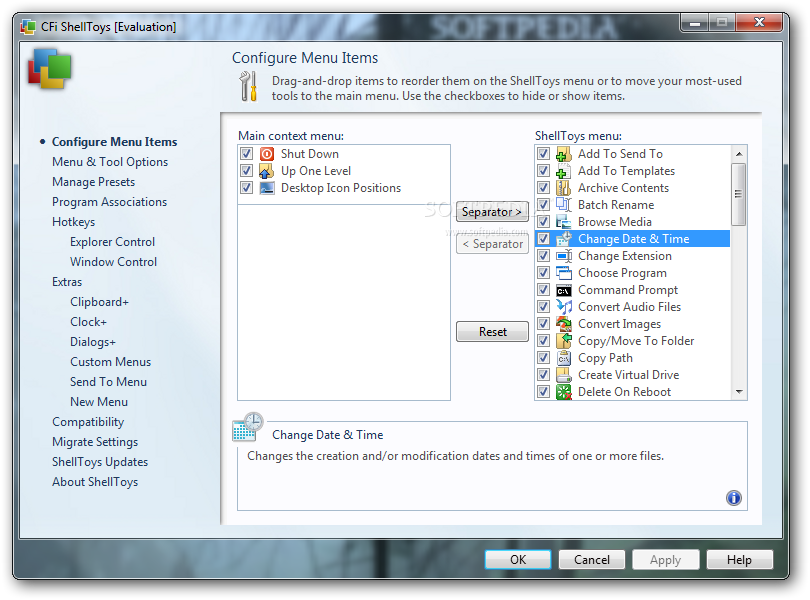Viewport: 810px width, 600px height.
Task: Open the Menu & Tool Options page
Action: pos(110,162)
